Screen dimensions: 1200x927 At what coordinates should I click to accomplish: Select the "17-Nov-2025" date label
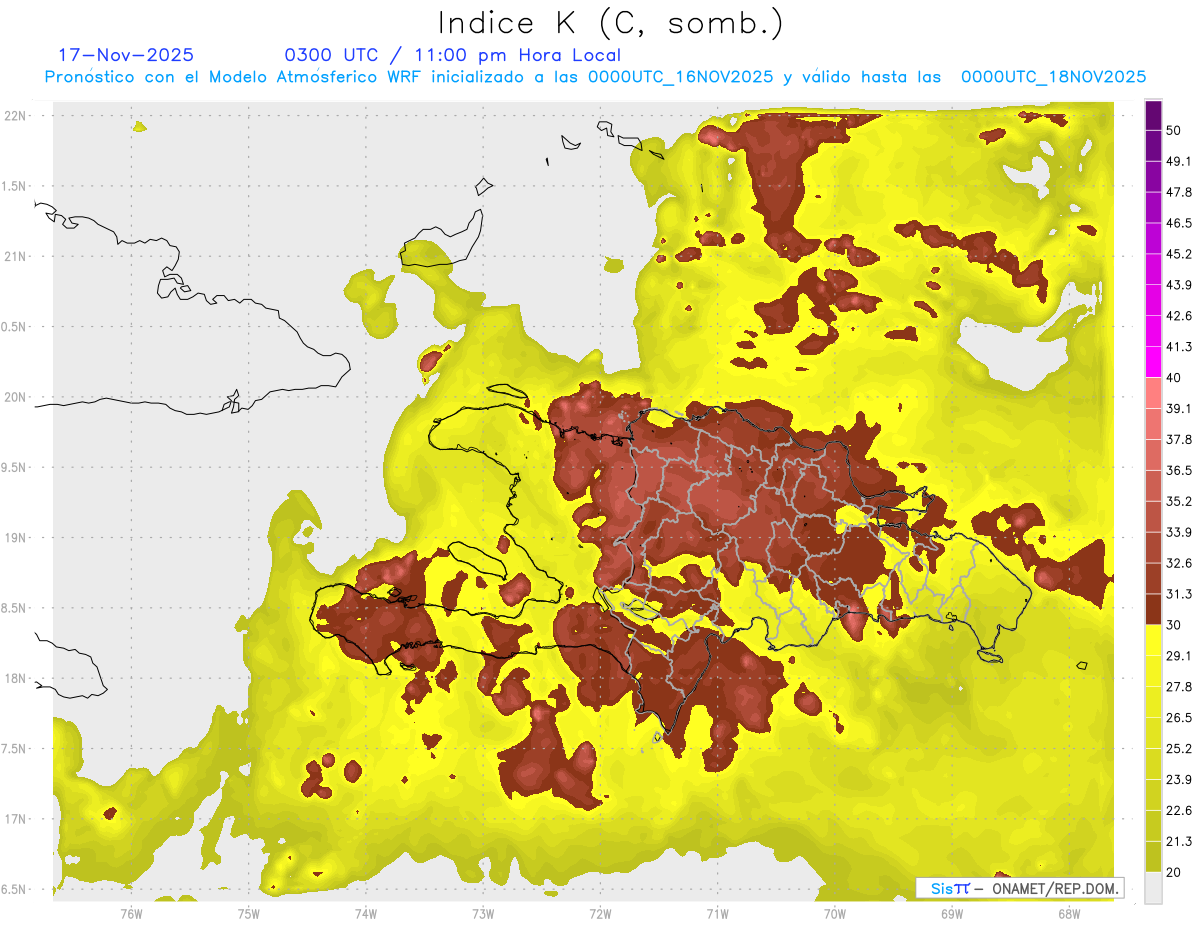coord(126,55)
